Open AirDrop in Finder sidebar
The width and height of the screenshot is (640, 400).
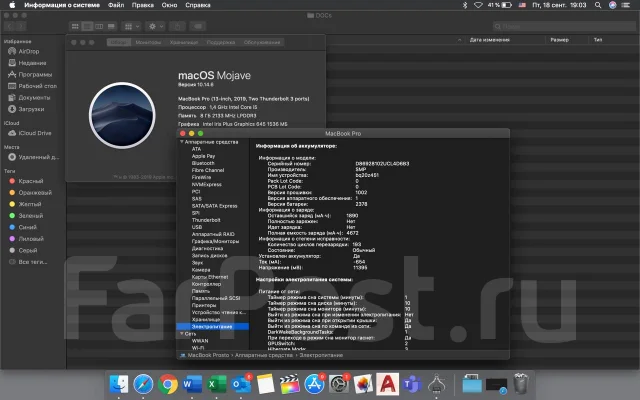coord(29,51)
